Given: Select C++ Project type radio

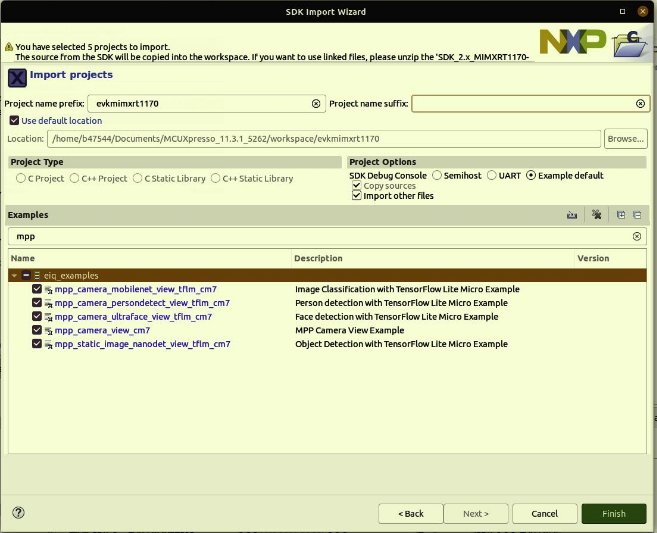Looking at the screenshot, I should coord(74,178).
